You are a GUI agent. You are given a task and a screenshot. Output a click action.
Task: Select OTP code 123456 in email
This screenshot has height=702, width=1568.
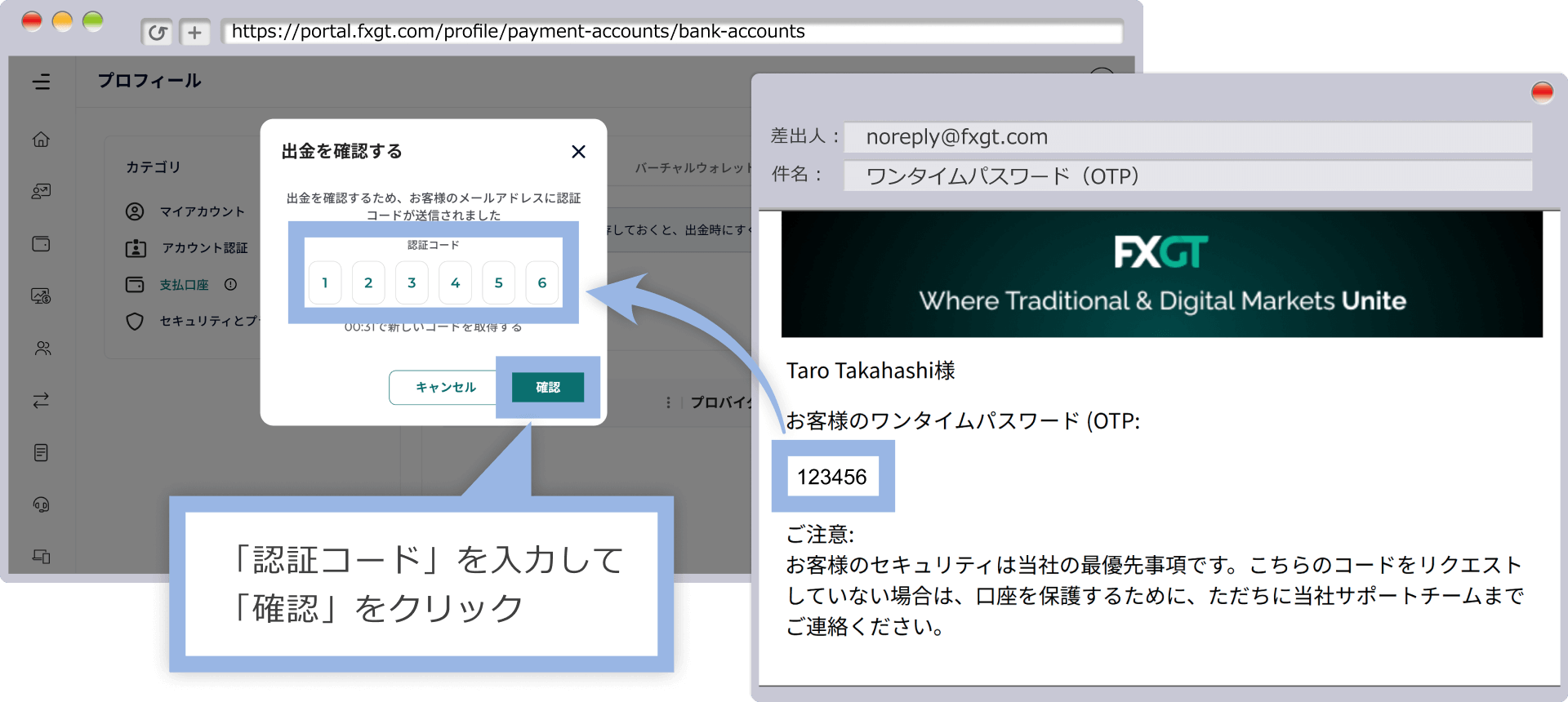tap(832, 477)
